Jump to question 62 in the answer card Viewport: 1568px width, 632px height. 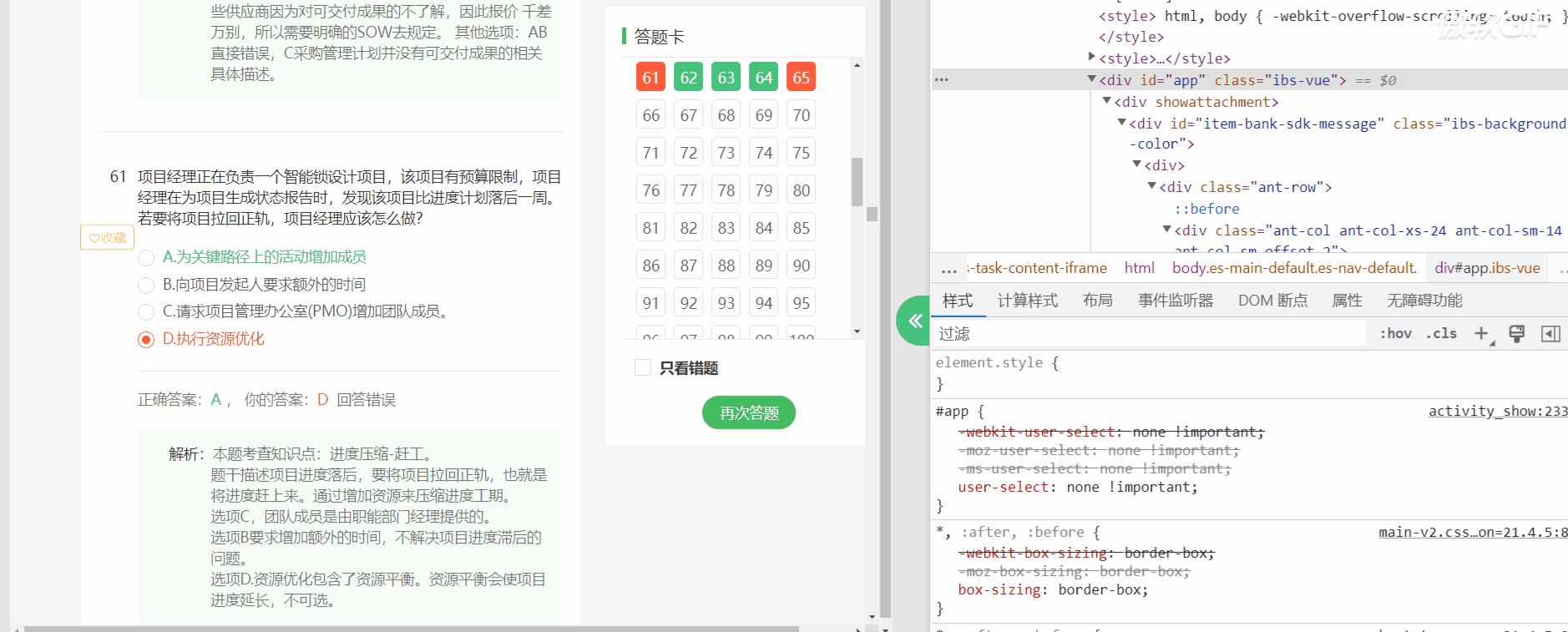(x=689, y=78)
